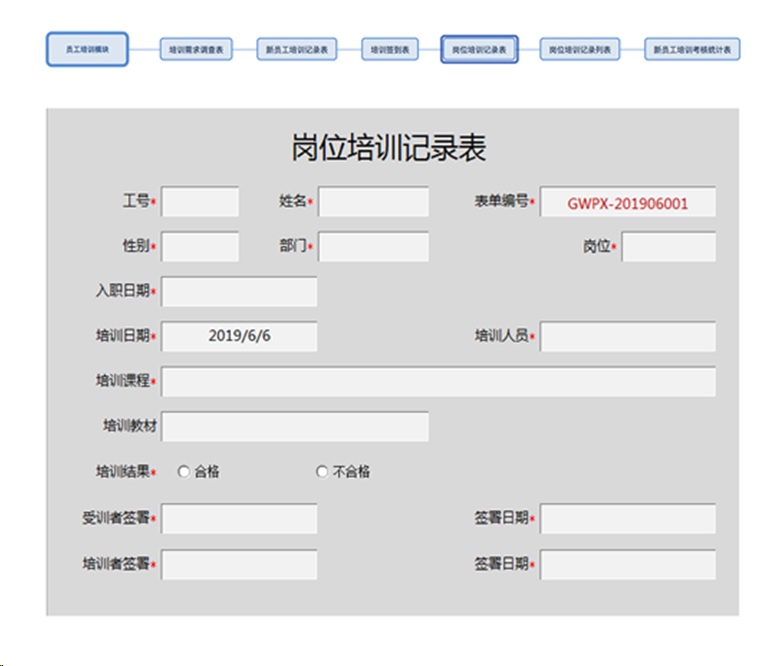Screen dimensions: 784x666
Task: Choose the 不合格 radio option
Action: [x=322, y=472]
